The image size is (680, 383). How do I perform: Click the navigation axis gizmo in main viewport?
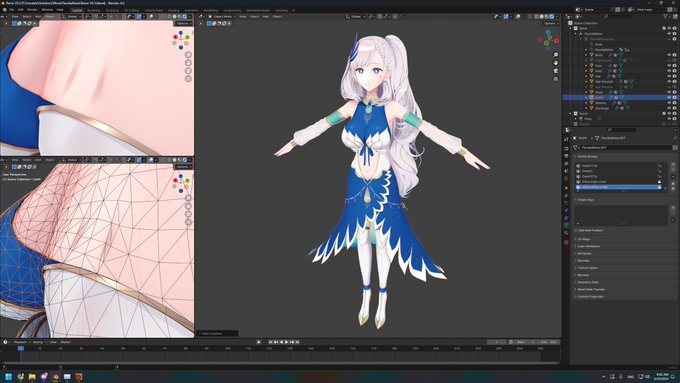point(548,39)
